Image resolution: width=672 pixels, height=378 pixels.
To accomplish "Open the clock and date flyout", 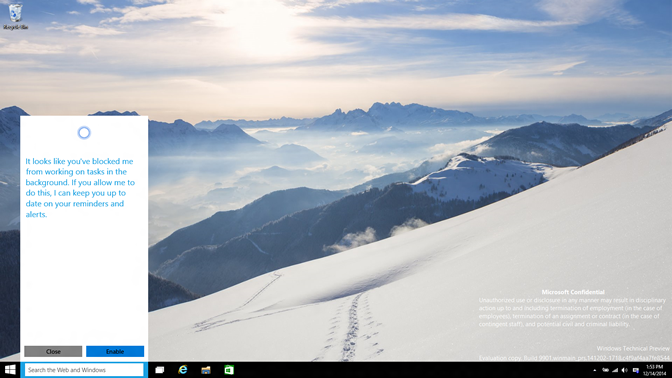I will tap(654, 370).
